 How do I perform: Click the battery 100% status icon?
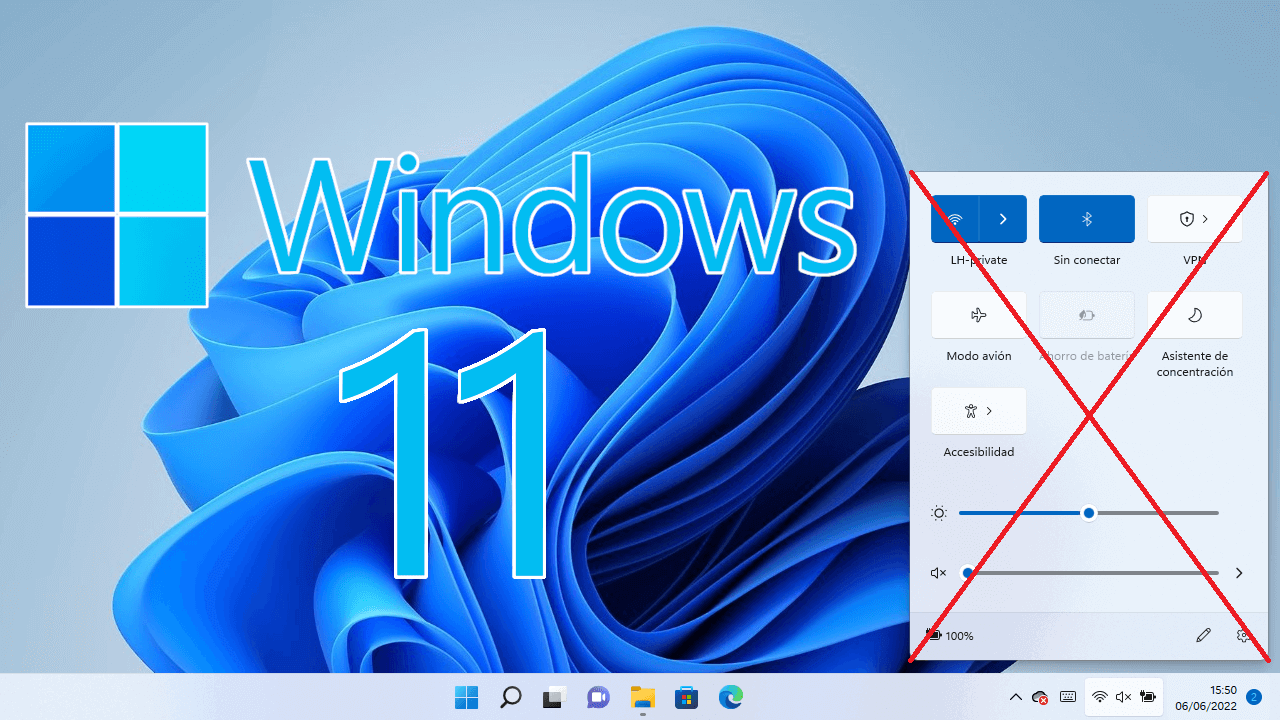point(949,635)
